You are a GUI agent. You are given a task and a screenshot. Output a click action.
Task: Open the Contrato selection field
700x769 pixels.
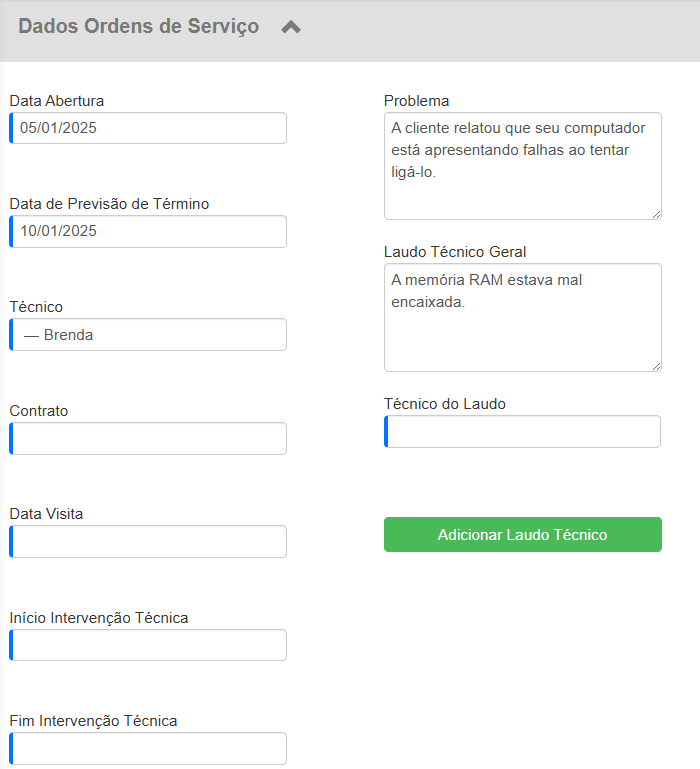click(x=148, y=438)
